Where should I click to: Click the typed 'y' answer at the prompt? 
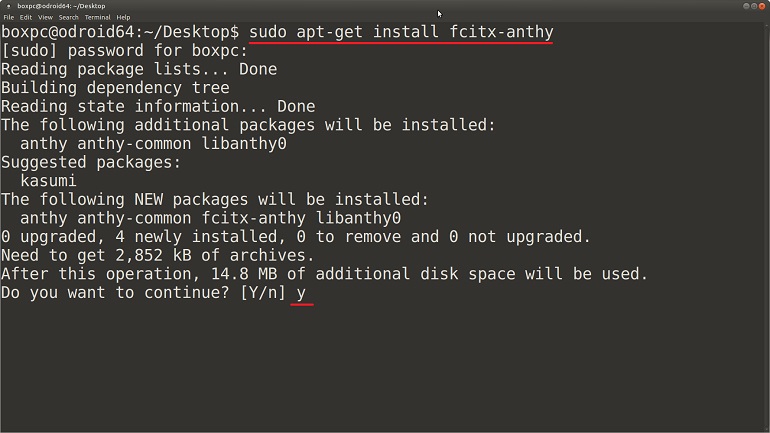click(x=301, y=293)
